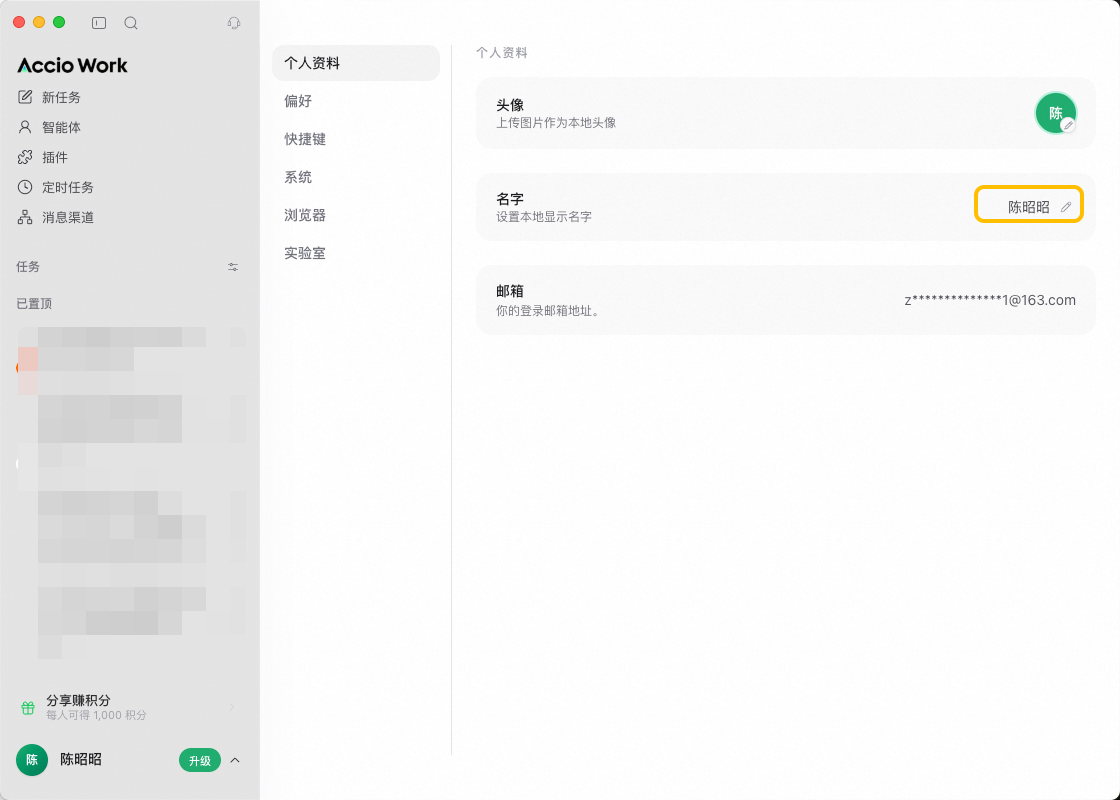Click the 陈昭昭 username in sidebar footer

tap(81, 759)
